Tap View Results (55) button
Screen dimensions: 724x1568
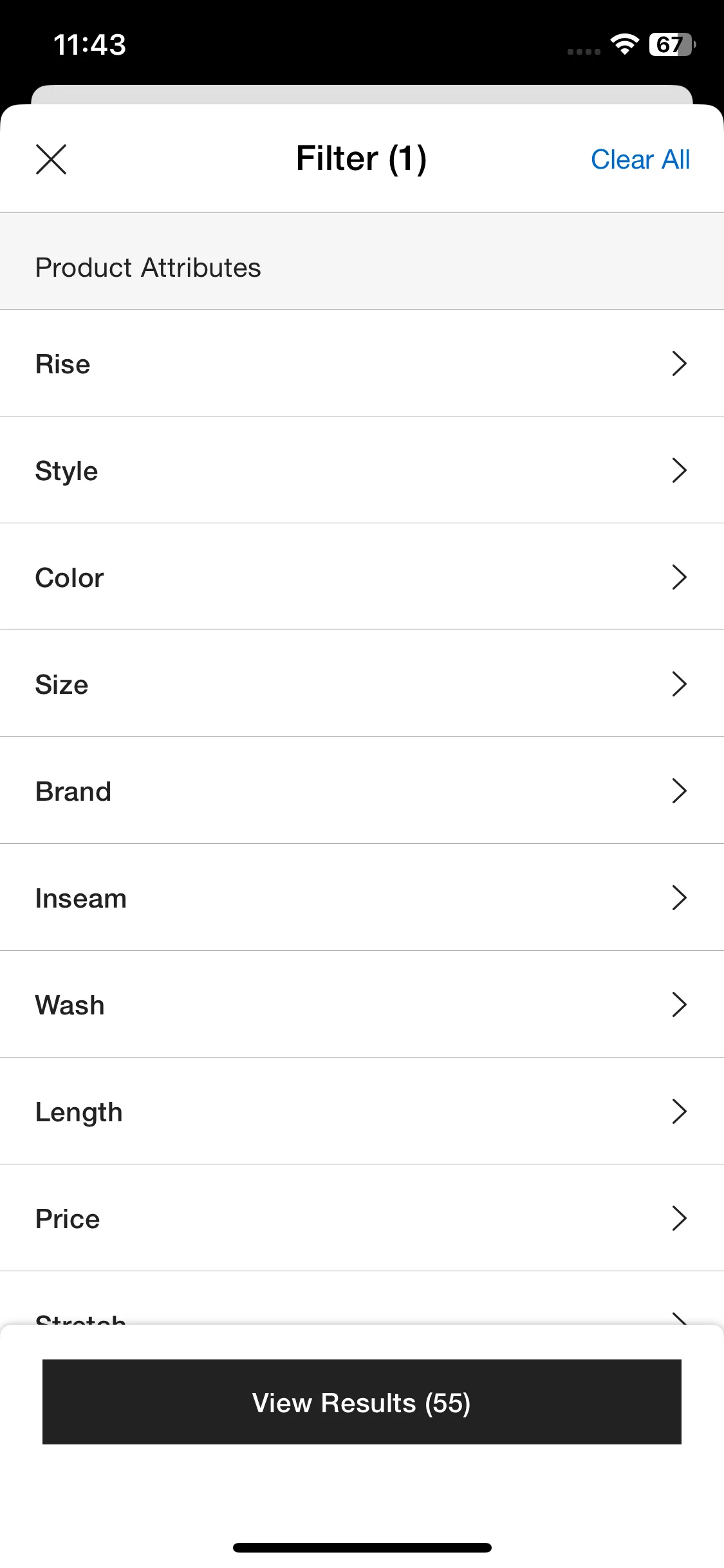[x=362, y=1402]
